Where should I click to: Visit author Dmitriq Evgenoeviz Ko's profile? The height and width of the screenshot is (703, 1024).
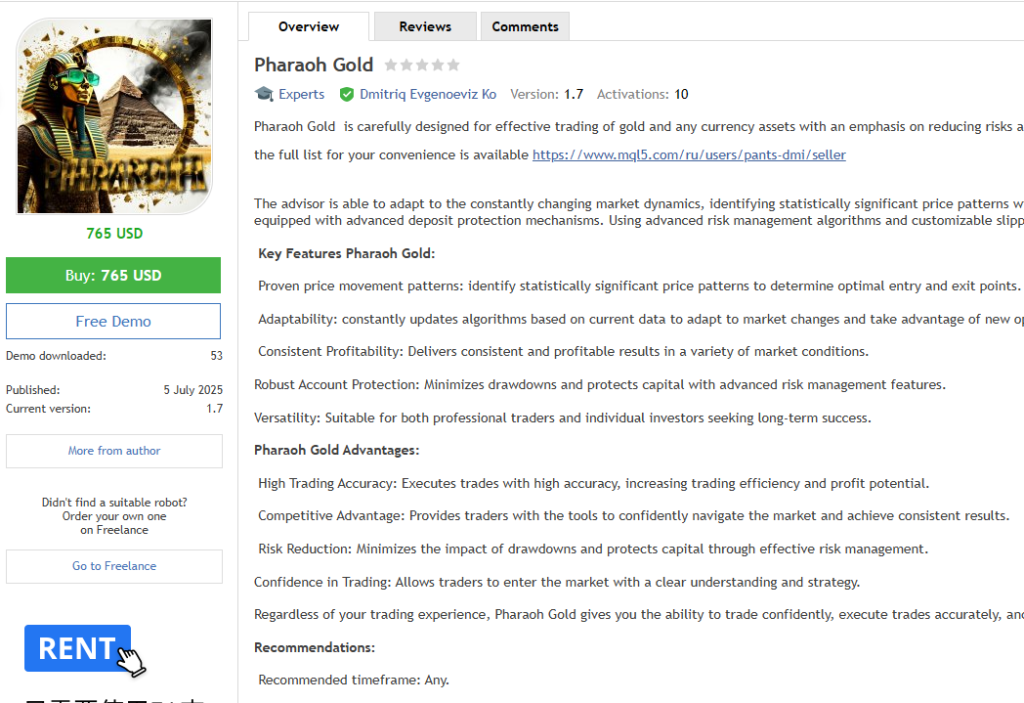click(427, 94)
